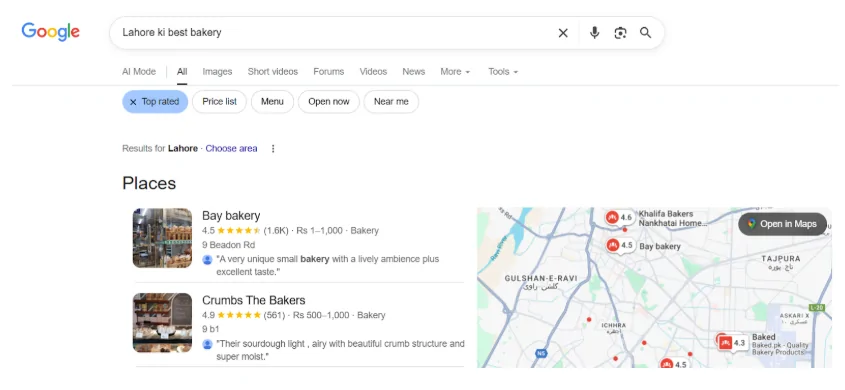Select the Baked 4.3 map marker

[732, 343]
